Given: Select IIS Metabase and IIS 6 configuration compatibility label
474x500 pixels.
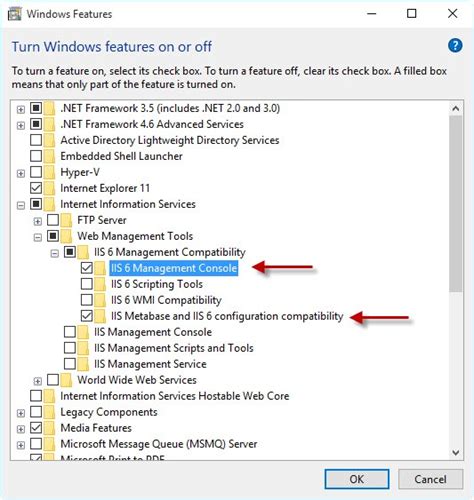Looking at the screenshot, I should [227, 316].
